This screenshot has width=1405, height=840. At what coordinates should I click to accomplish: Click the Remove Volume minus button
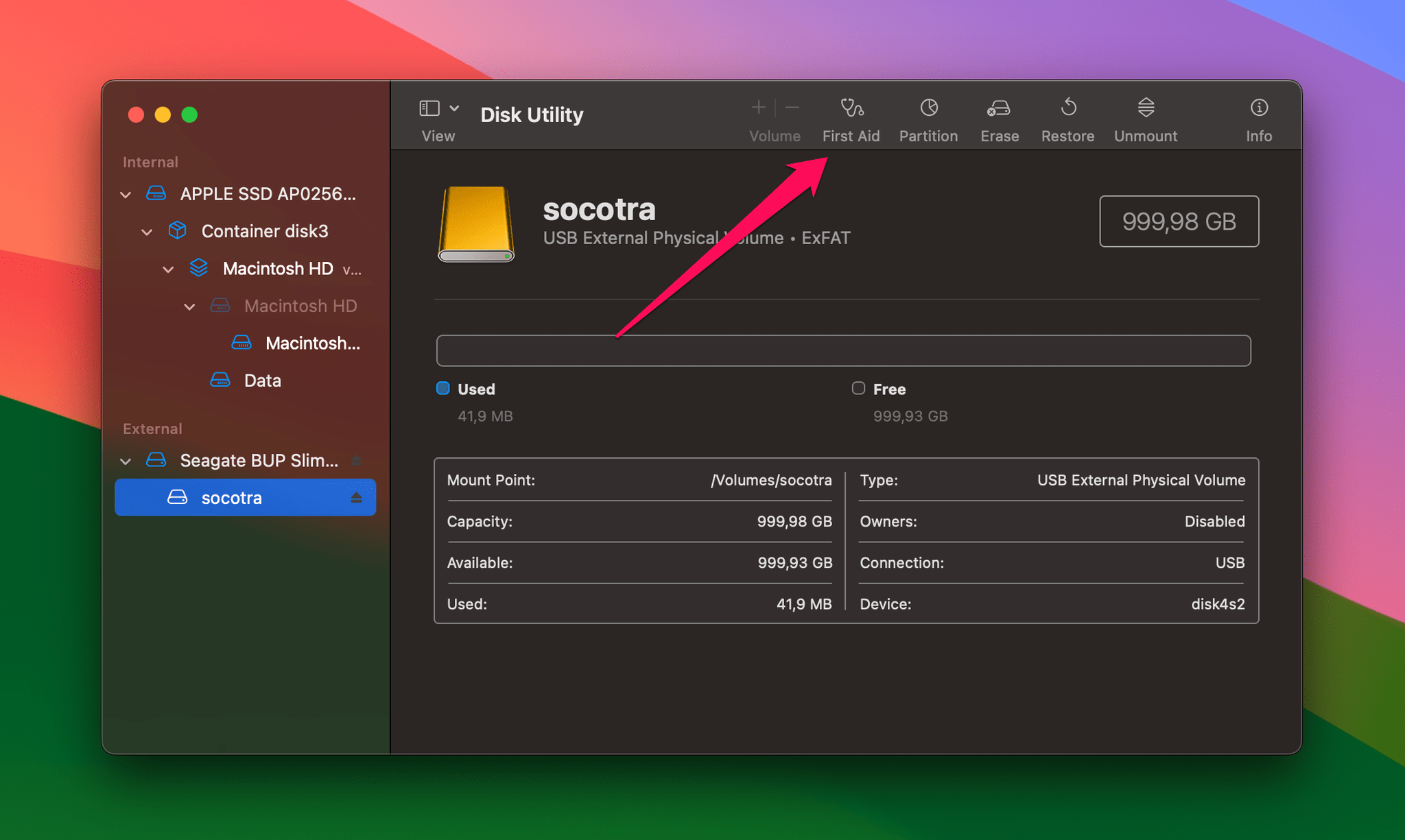click(792, 107)
